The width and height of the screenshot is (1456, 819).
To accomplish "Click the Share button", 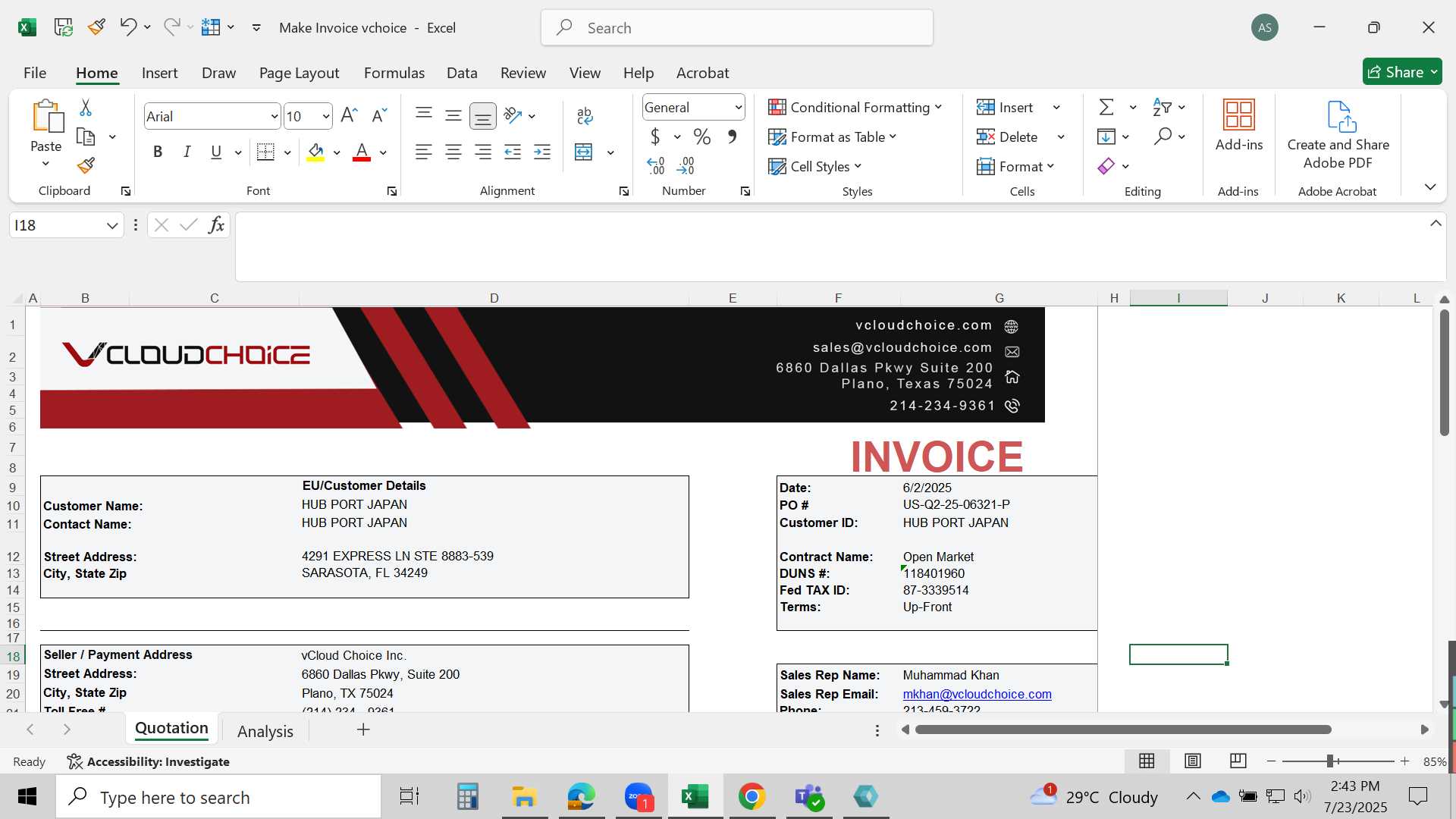I will pyautogui.click(x=1402, y=72).
